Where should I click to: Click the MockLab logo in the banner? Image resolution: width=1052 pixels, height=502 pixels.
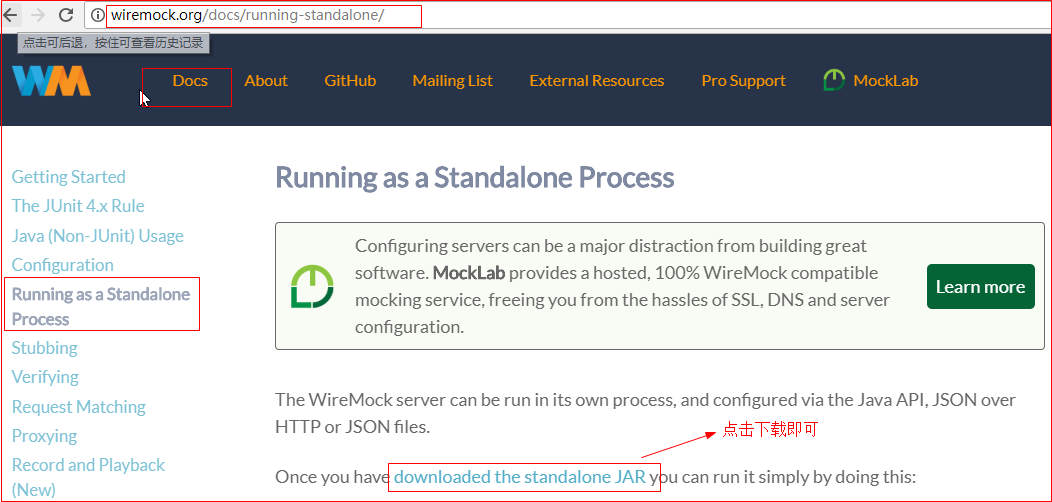click(311, 287)
